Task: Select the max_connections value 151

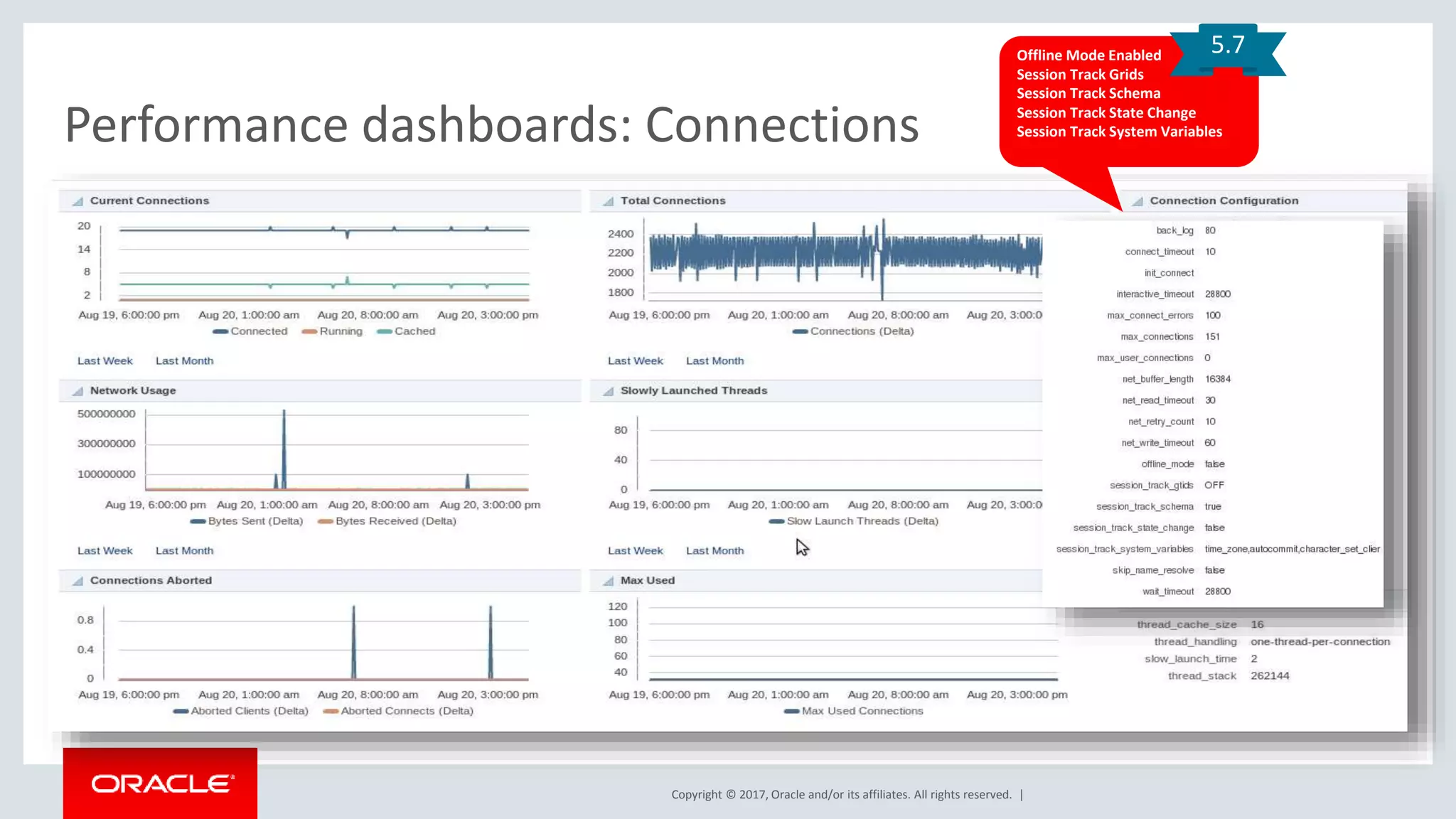Action: tap(1212, 337)
